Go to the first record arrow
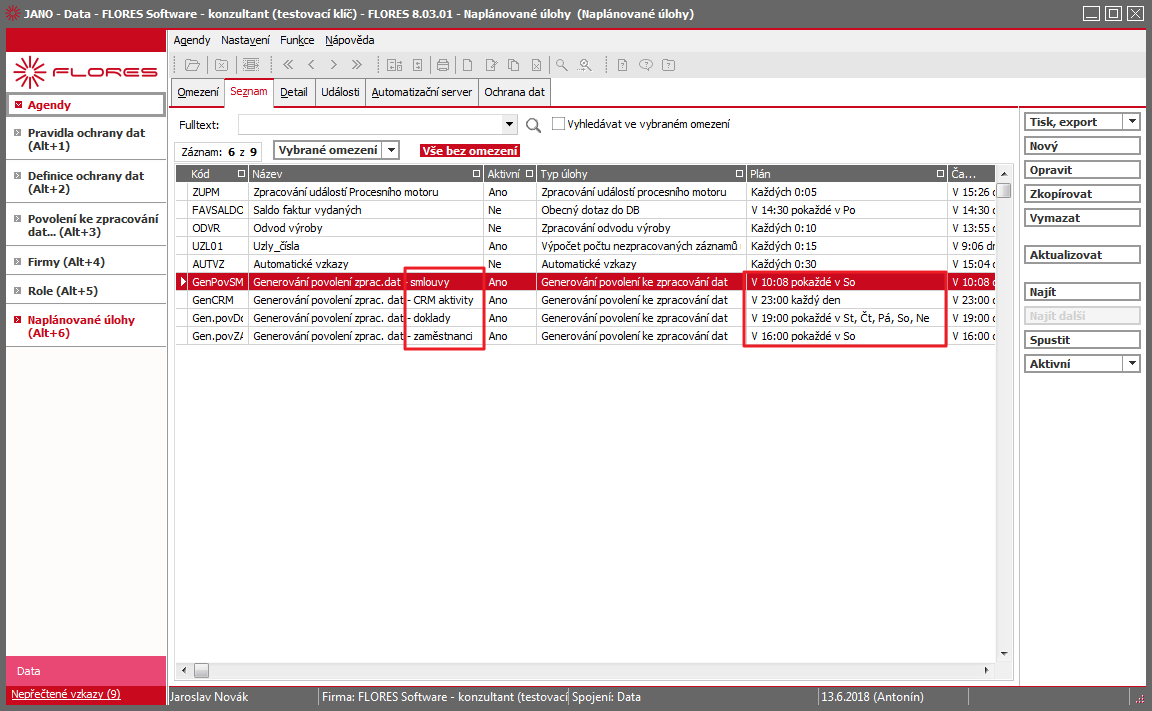The width and height of the screenshot is (1152, 711). pyautogui.click(x=288, y=65)
